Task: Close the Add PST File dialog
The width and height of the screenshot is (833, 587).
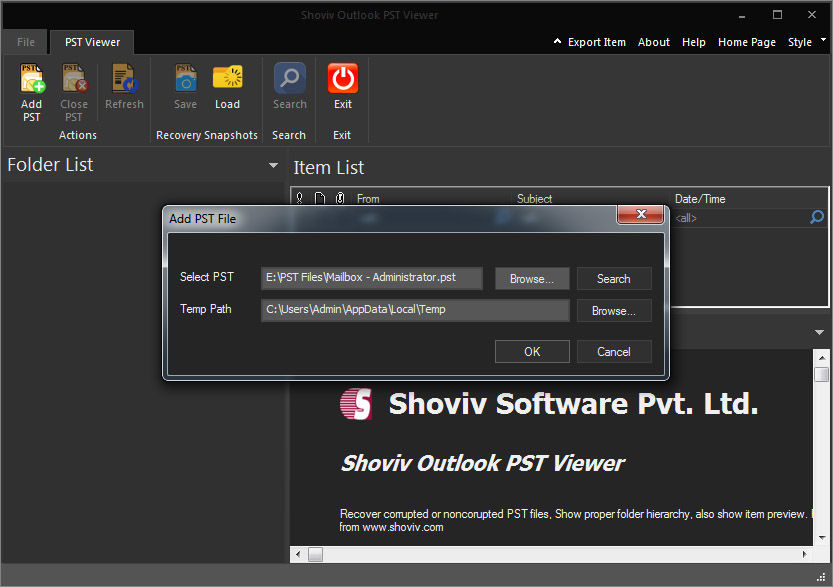Action: [x=641, y=214]
